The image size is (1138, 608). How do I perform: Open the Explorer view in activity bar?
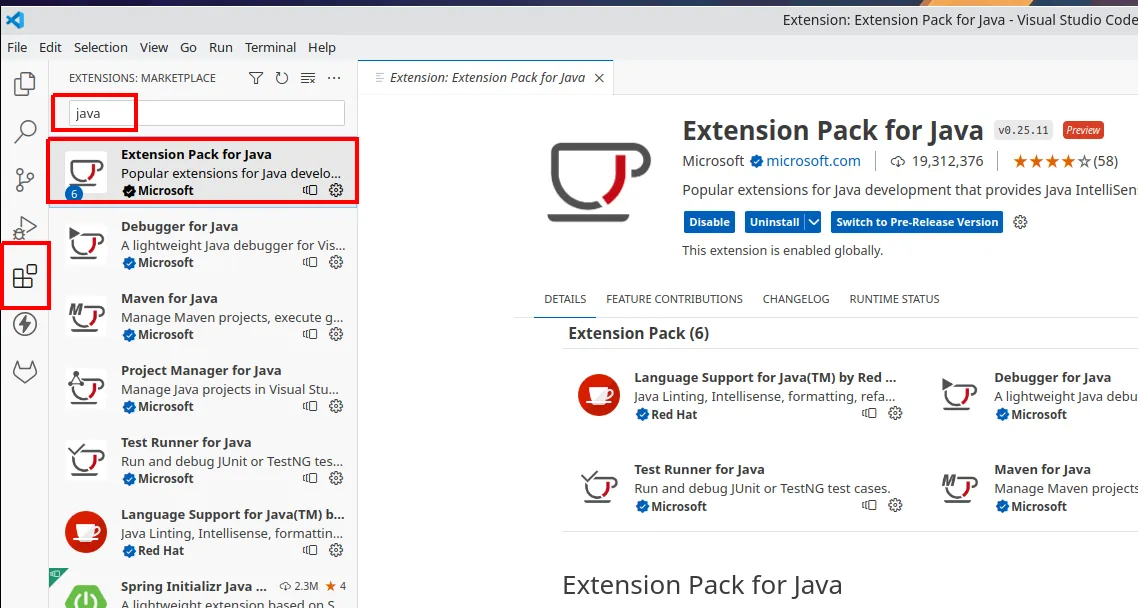pyautogui.click(x=25, y=83)
